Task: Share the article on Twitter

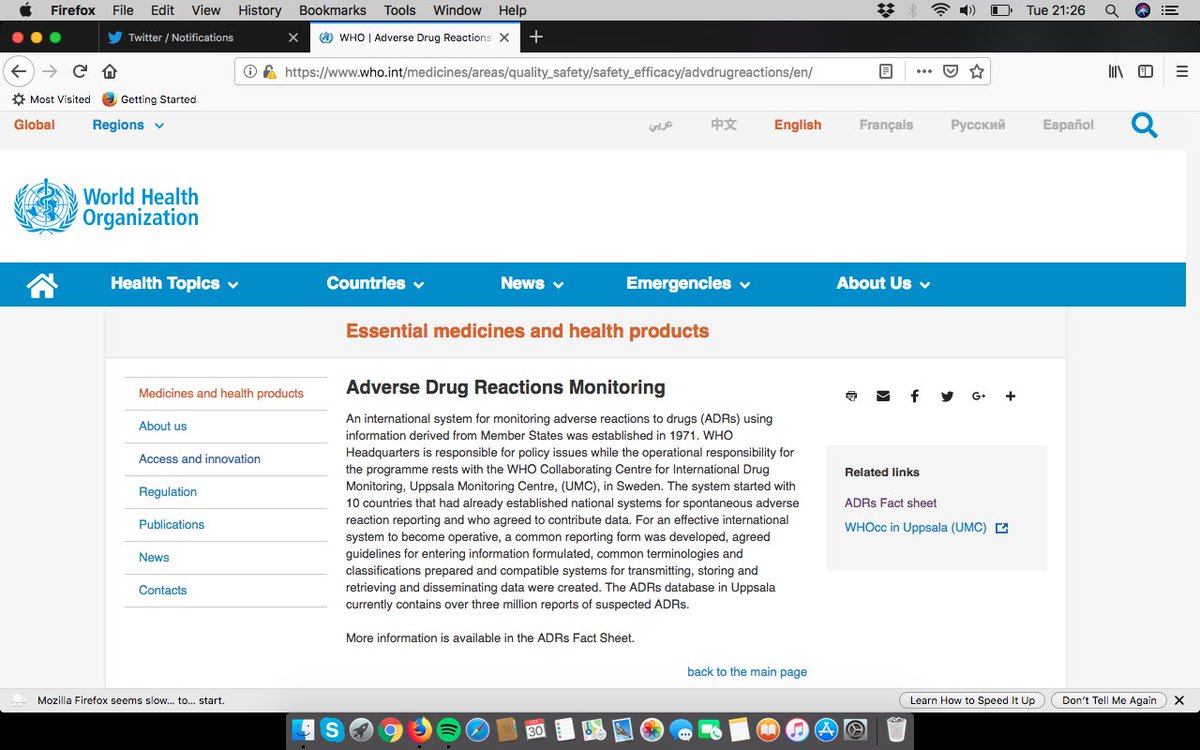Action: pos(947,396)
